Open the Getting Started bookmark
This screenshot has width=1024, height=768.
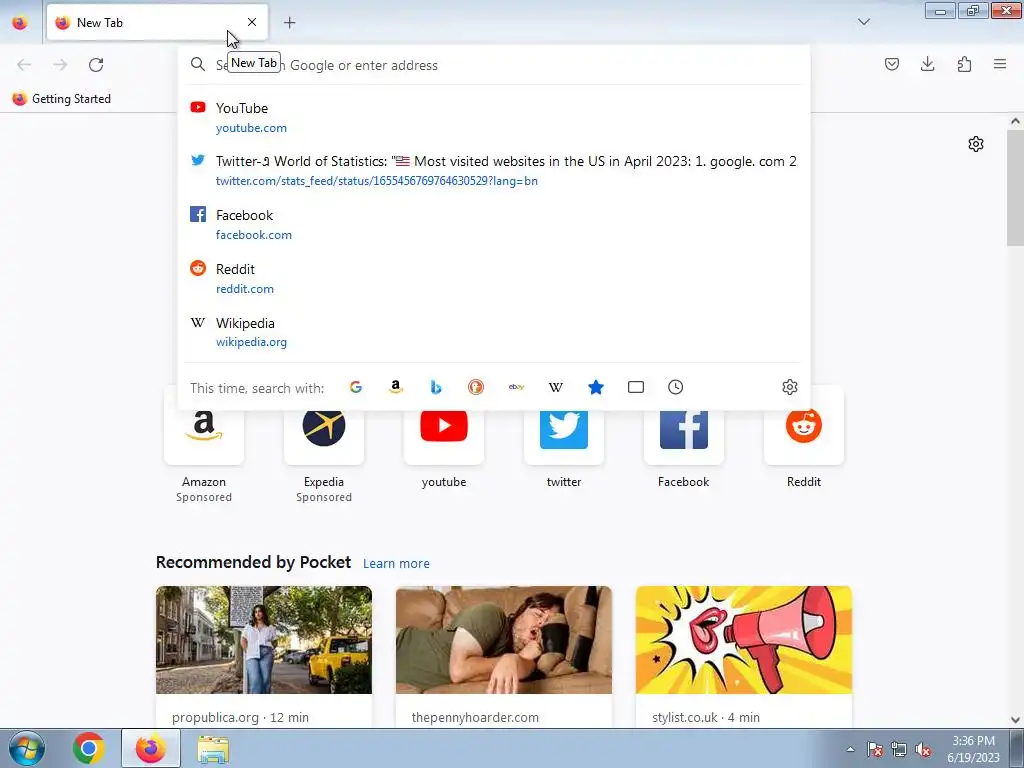(x=61, y=99)
